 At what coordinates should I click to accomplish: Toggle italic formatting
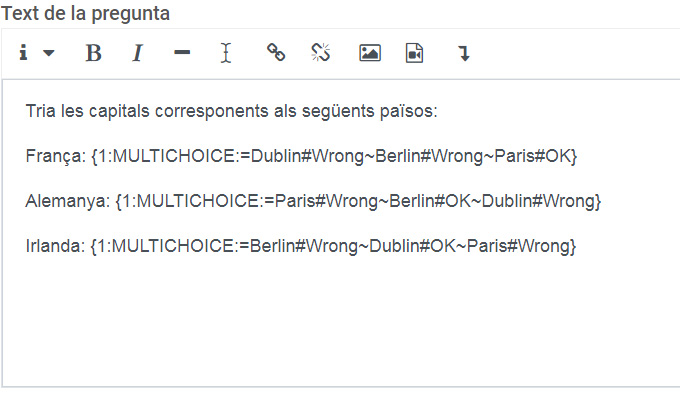point(137,54)
